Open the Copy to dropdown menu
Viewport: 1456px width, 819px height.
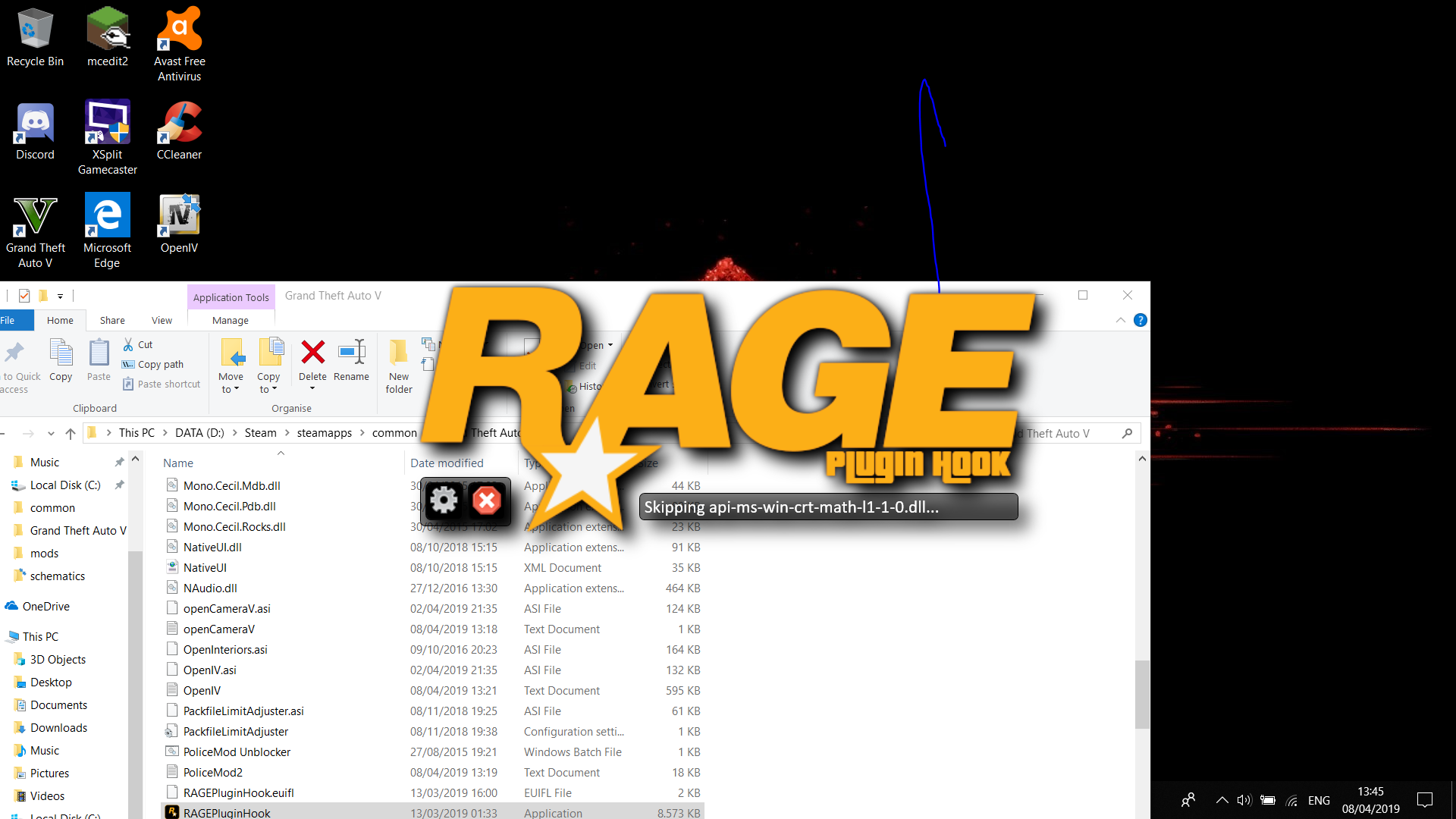268,382
